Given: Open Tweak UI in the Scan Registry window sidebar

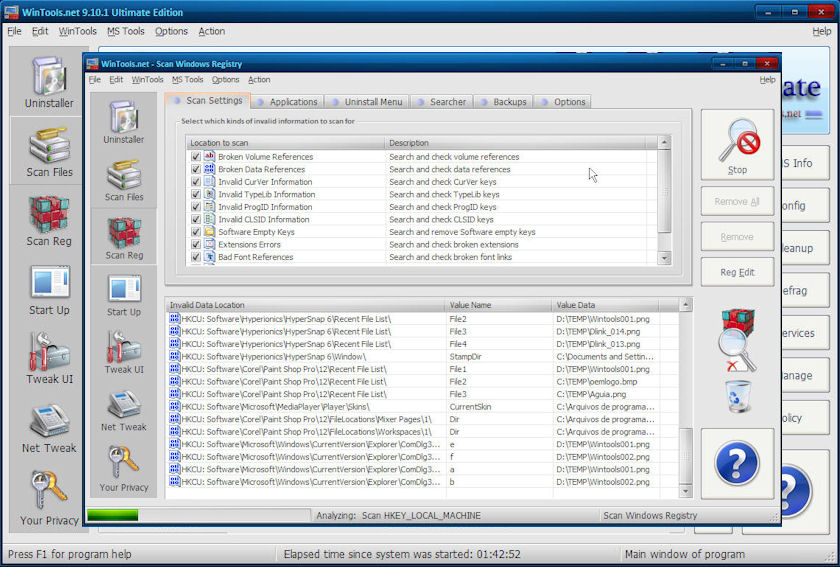Looking at the screenshot, I should (x=124, y=353).
